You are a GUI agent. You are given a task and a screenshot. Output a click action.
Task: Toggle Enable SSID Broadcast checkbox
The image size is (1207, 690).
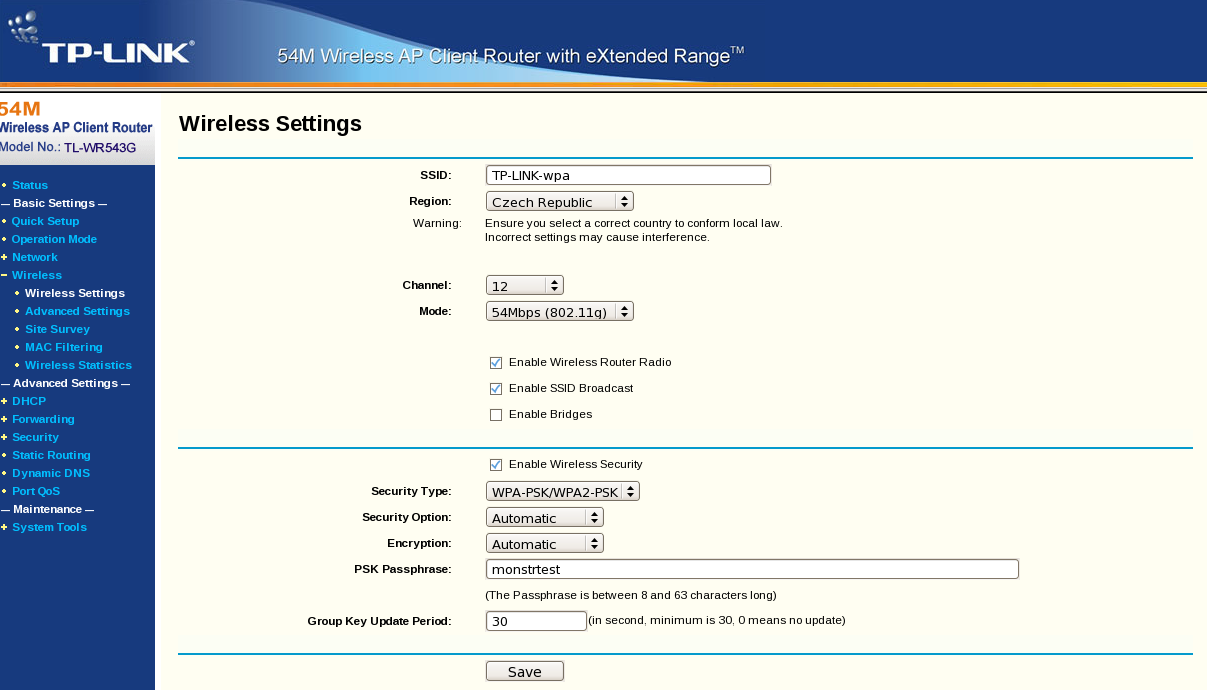pyautogui.click(x=496, y=389)
